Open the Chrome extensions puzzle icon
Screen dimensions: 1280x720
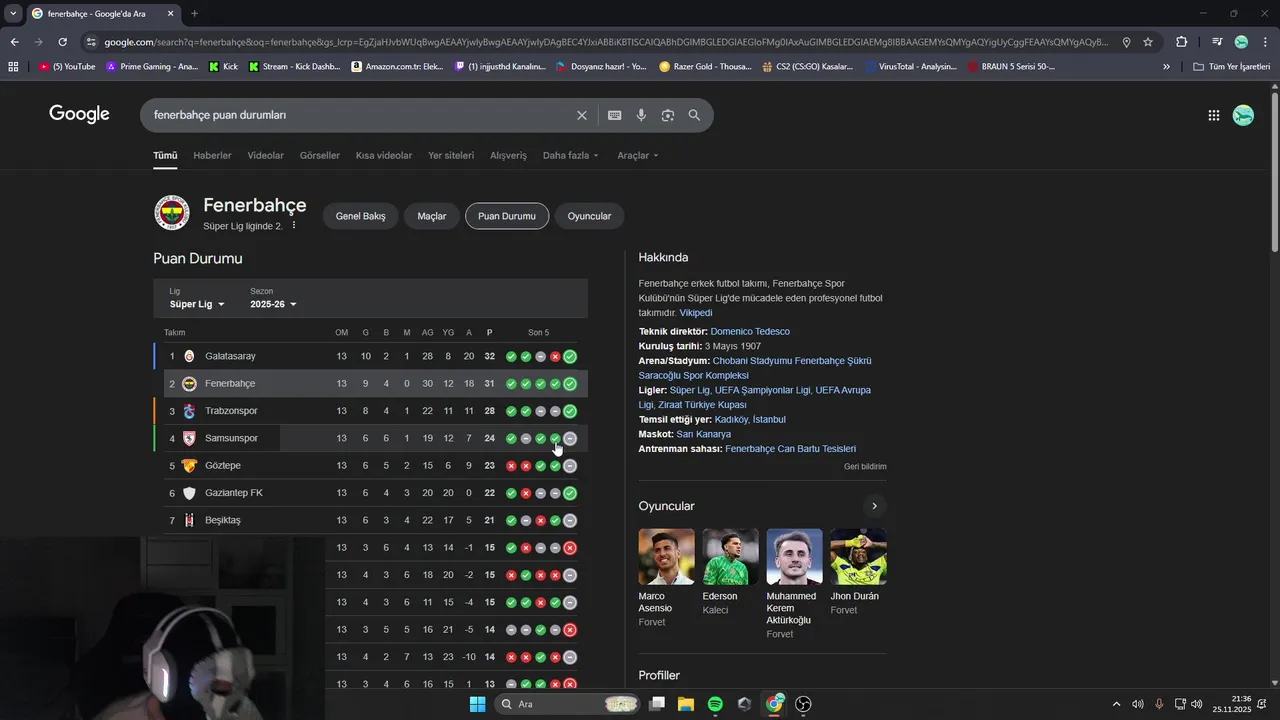pyautogui.click(x=1182, y=42)
